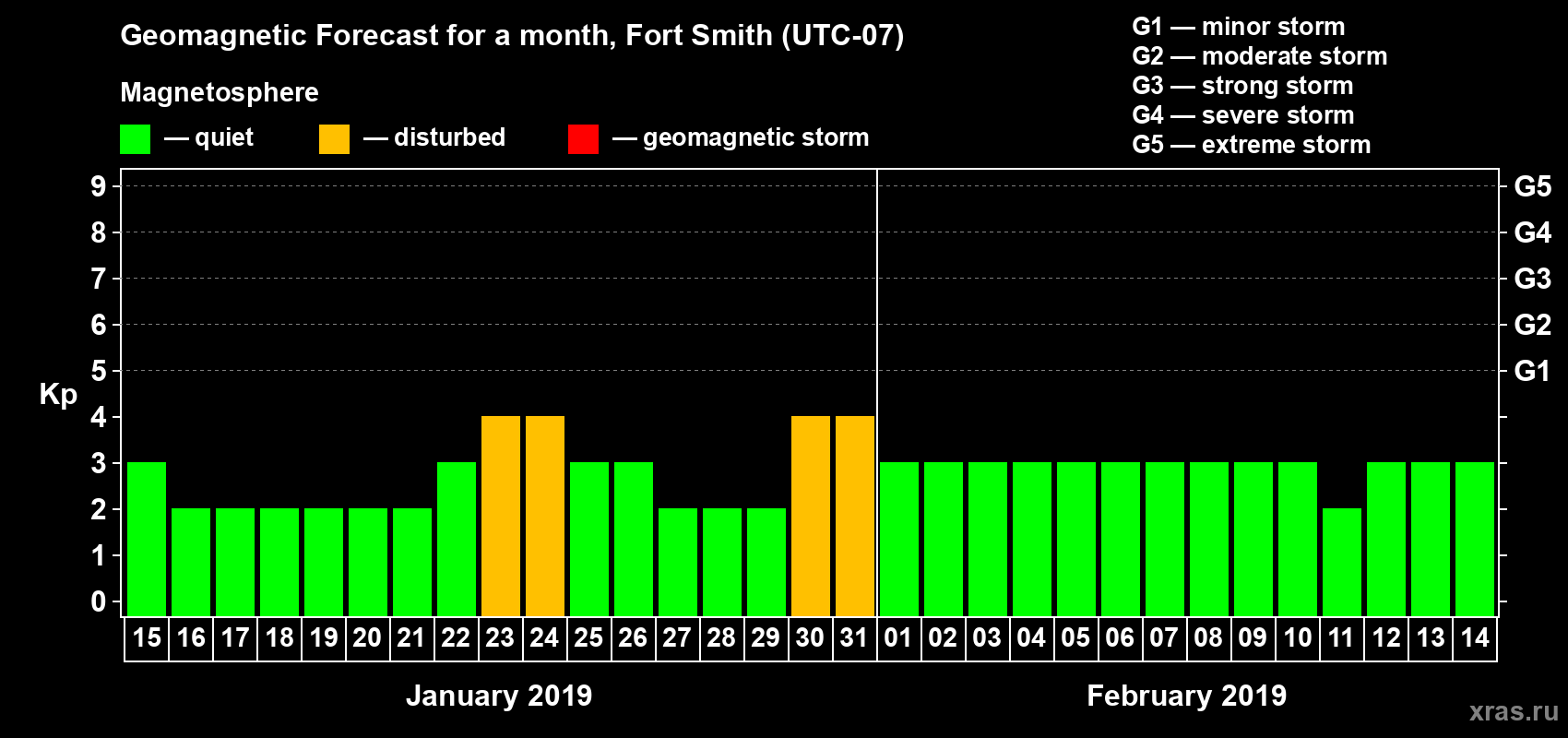Click the green bar for February 14
The image size is (1568, 738).
[x=1475, y=539]
